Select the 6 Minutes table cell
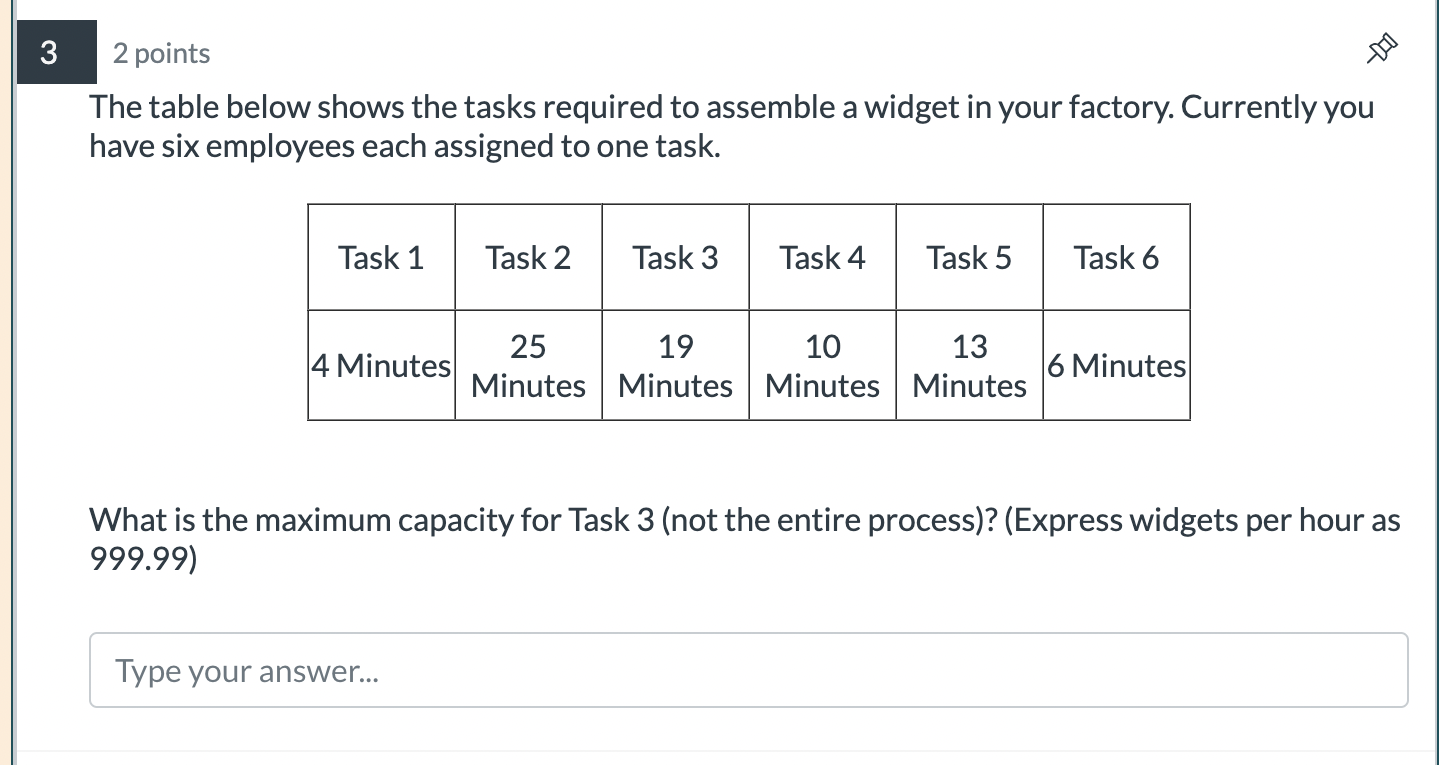1439x765 pixels. (1116, 365)
